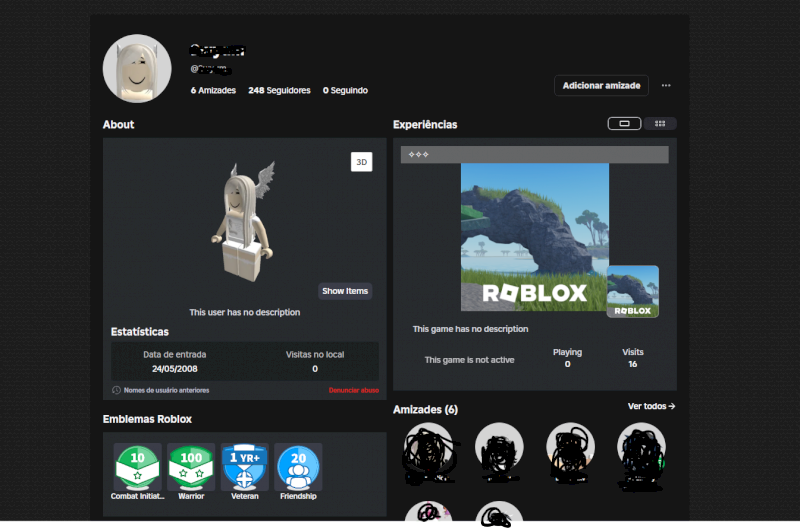Click the Estatísticas heading
Screen dimensions: 800x529
click(x=139, y=332)
